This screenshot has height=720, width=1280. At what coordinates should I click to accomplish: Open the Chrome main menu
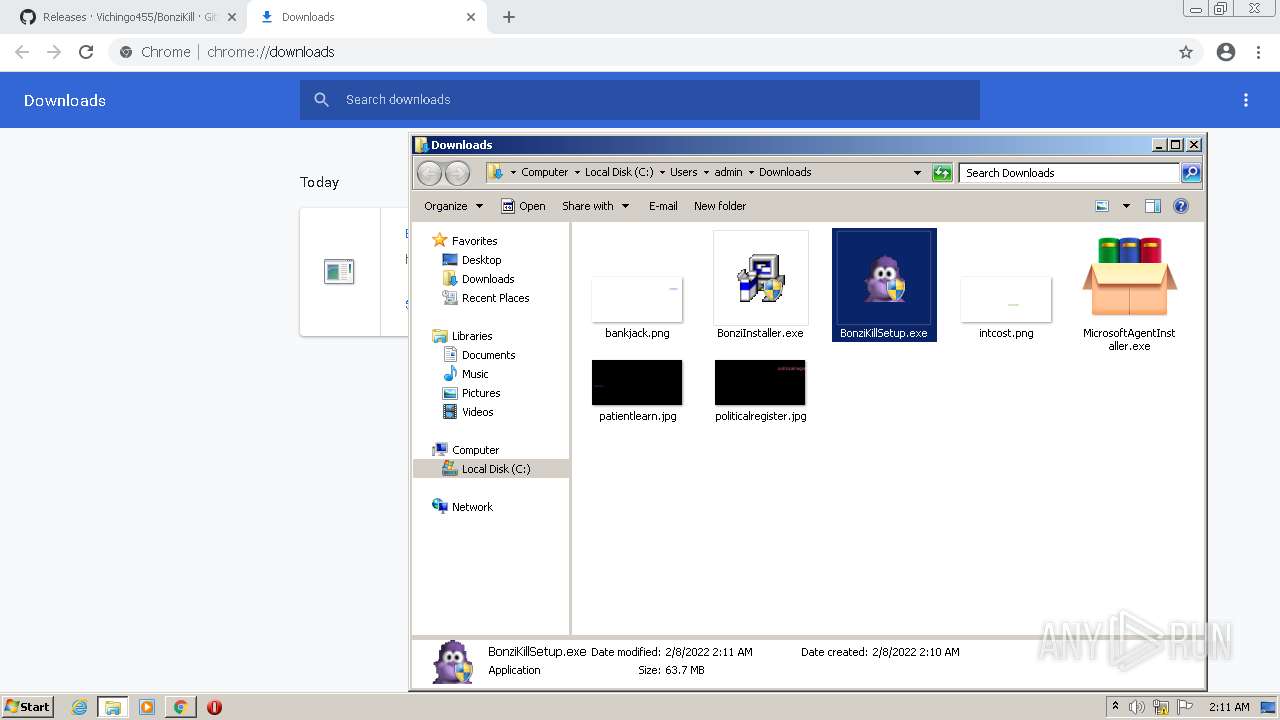point(1259,52)
